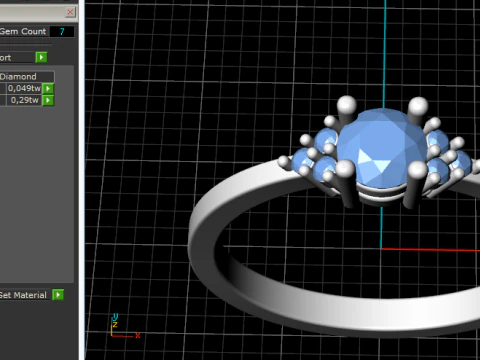Click the Gem Count label
Image resolution: width=480 pixels, height=360 pixels.
click(x=23, y=31)
